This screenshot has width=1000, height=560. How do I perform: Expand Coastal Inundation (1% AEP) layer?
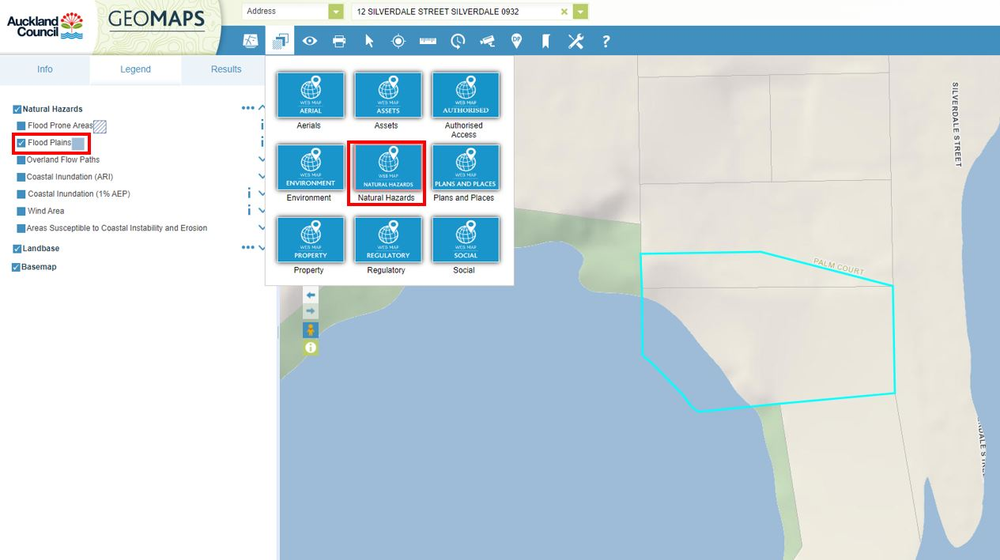pyautogui.click(x=261, y=193)
